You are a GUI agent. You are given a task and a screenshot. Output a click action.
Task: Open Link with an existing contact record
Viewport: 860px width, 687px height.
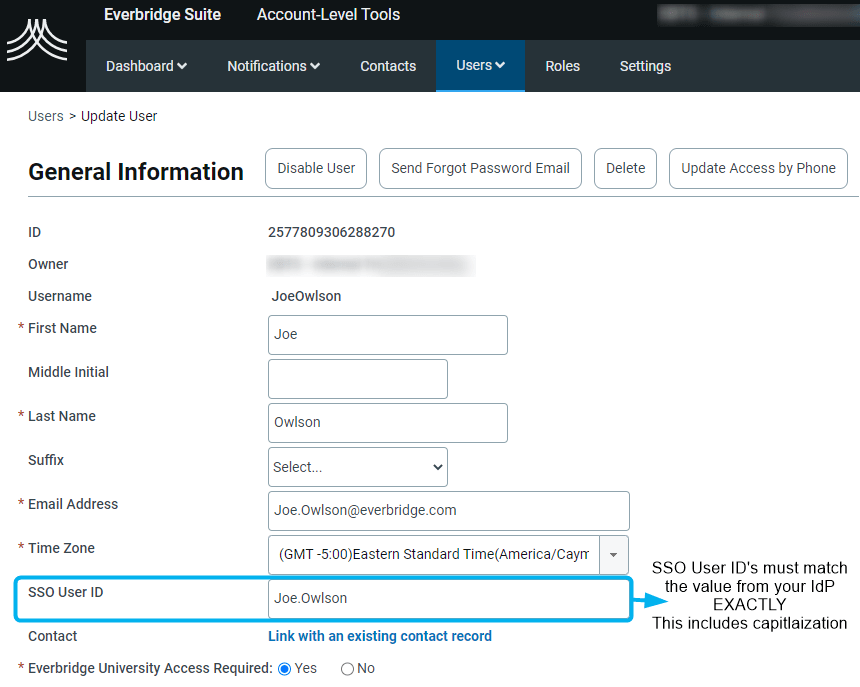pos(379,636)
